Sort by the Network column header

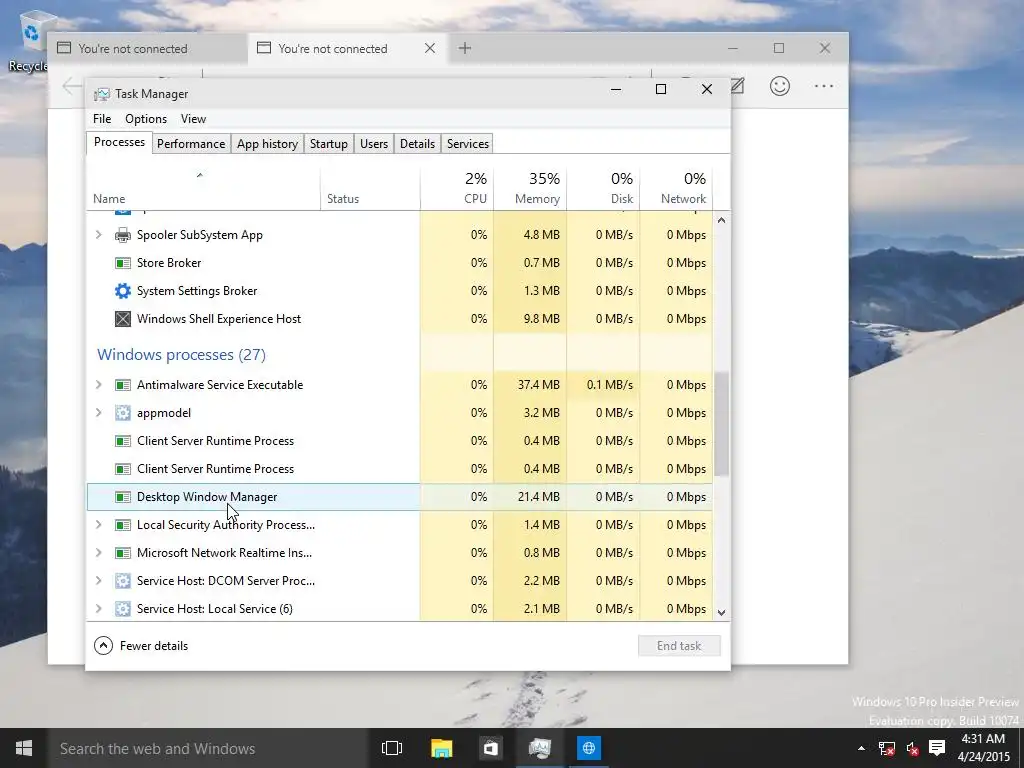point(676,189)
